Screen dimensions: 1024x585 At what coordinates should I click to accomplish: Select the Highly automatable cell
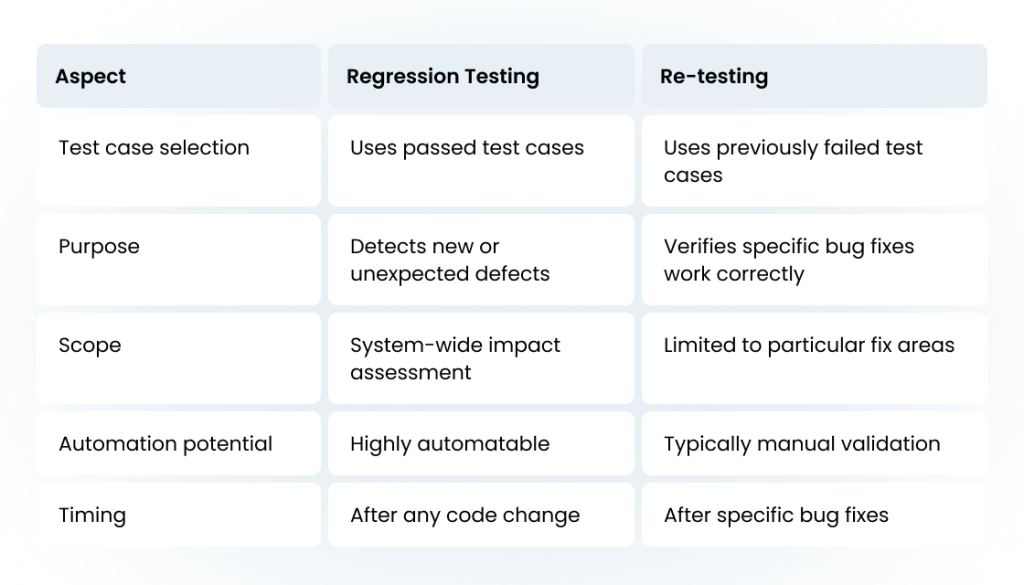(481, 443)
